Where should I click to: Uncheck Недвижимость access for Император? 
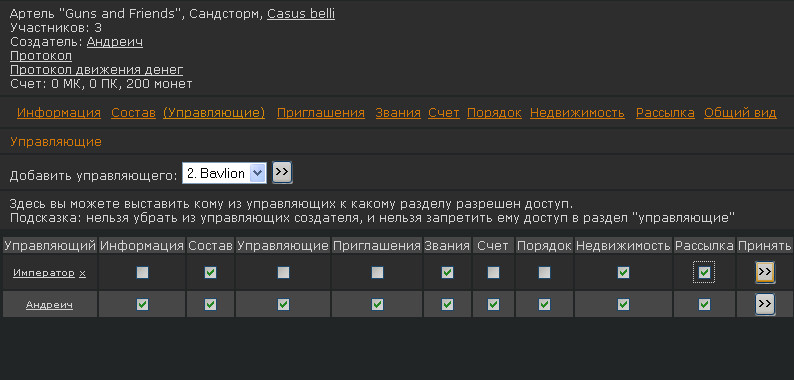pos(623,273)
